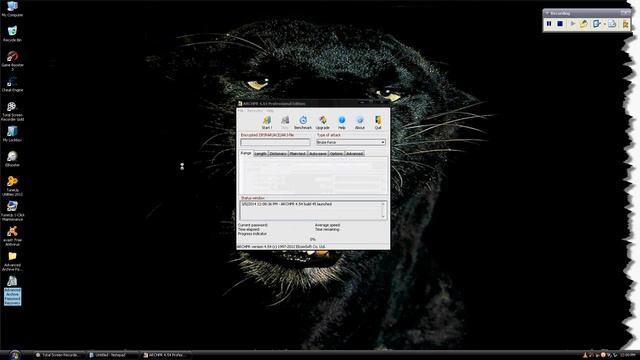This screenshot has height=360, width=640.
Task: Switch to the Range tab
Action: tap(246, 153)
